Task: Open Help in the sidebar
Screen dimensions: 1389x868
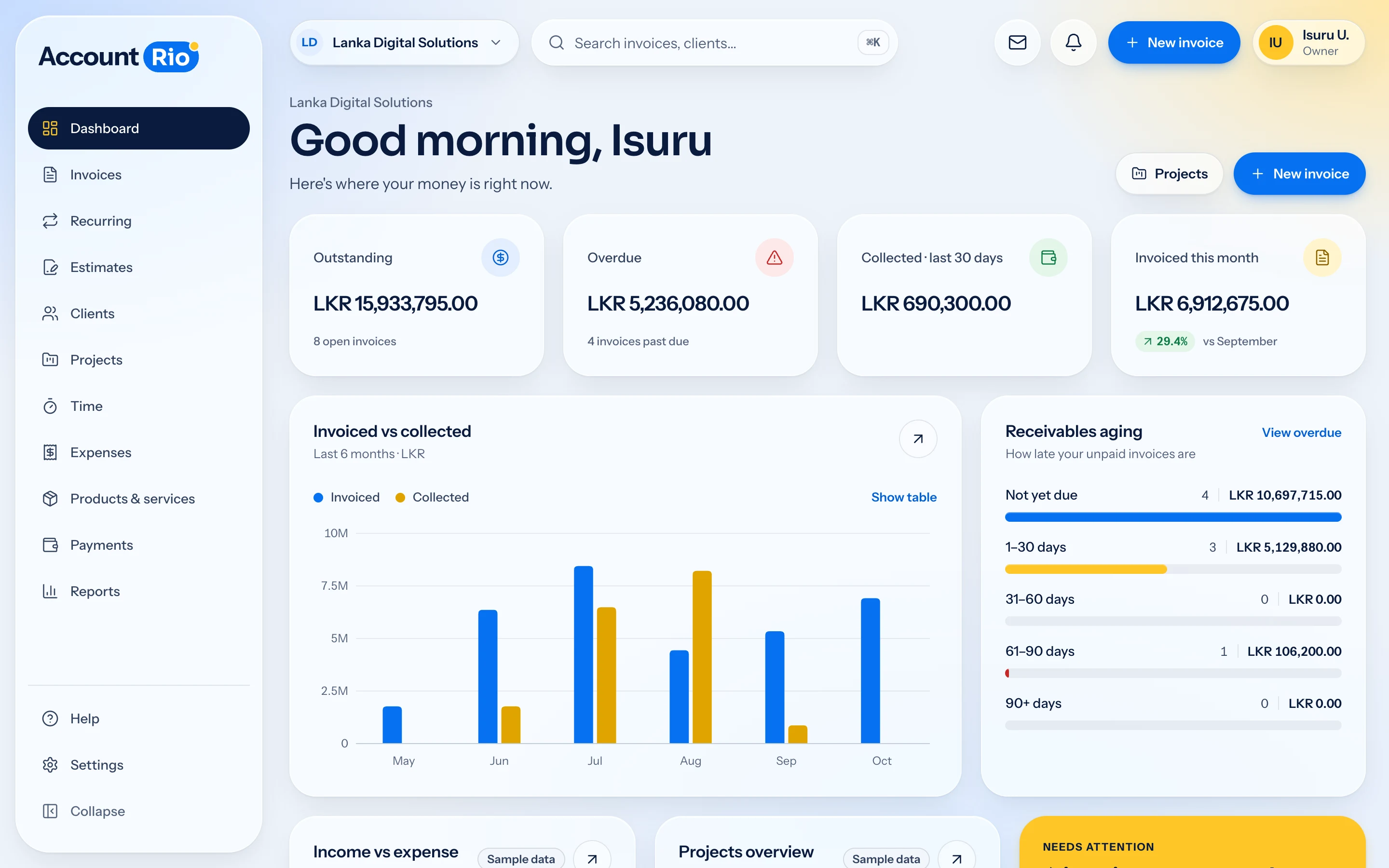Action: click(x=139, y=719)
